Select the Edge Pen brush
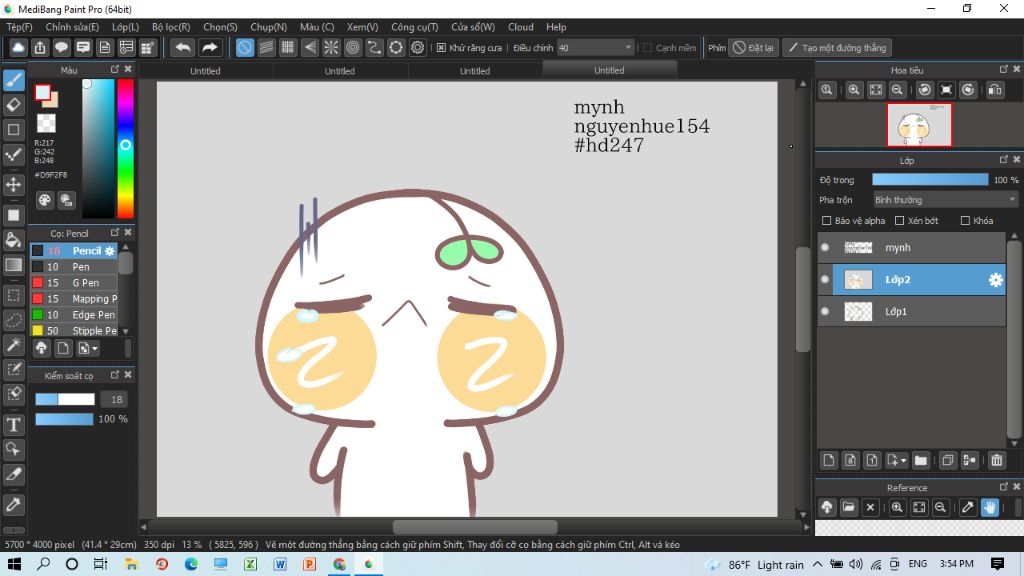Screen dimensions: 1024x576 [x=74, y=315]
